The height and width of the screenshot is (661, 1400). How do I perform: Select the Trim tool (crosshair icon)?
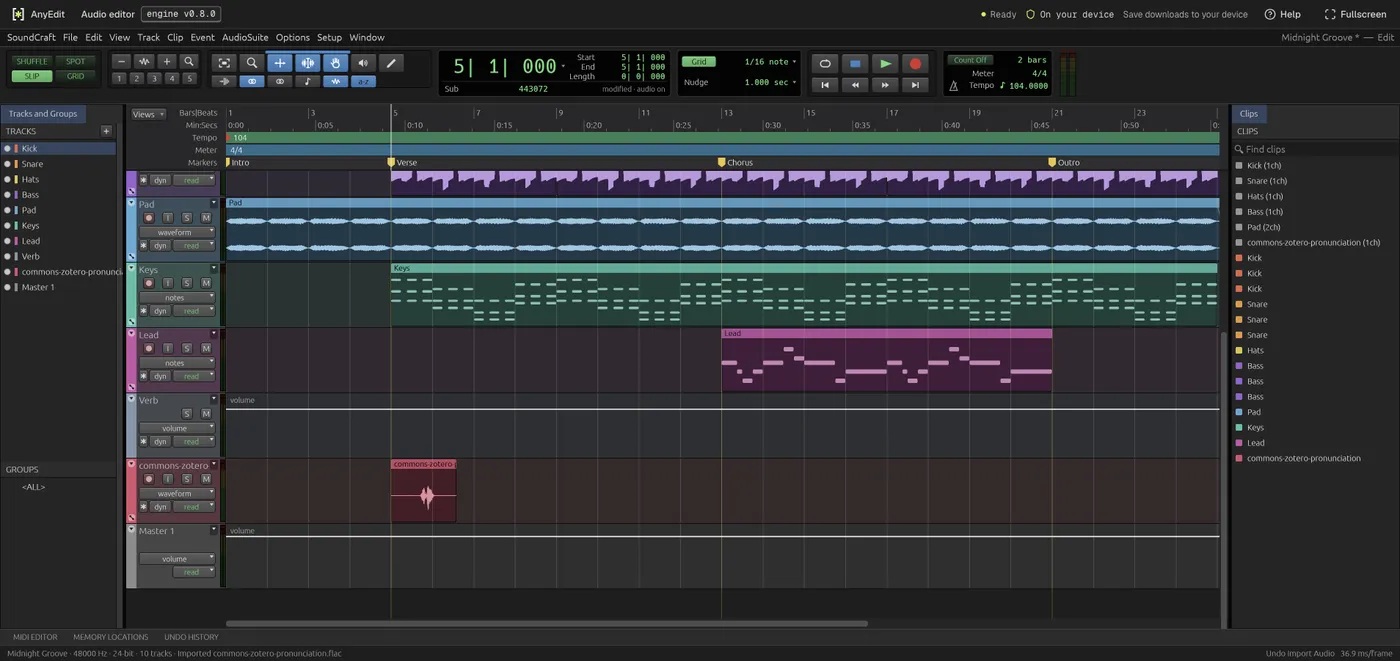tap(280, 63)
